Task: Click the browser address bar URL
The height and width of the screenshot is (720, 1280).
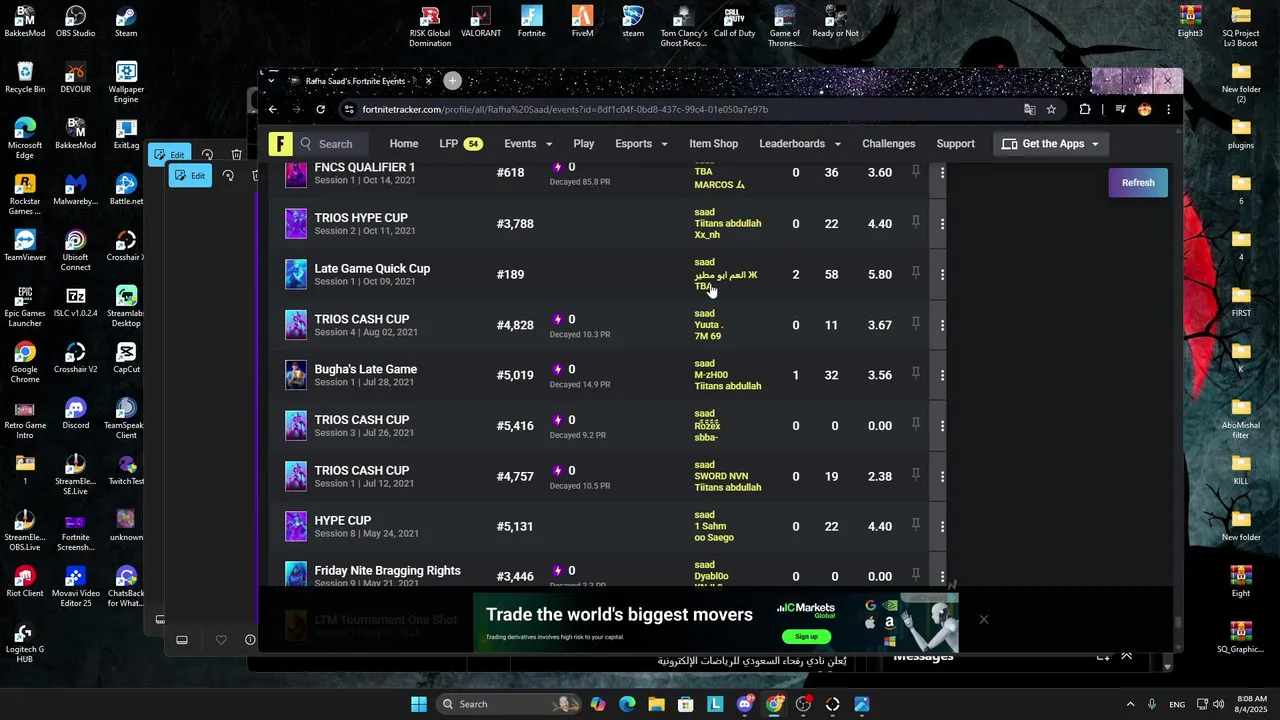Action: point(565,110)
